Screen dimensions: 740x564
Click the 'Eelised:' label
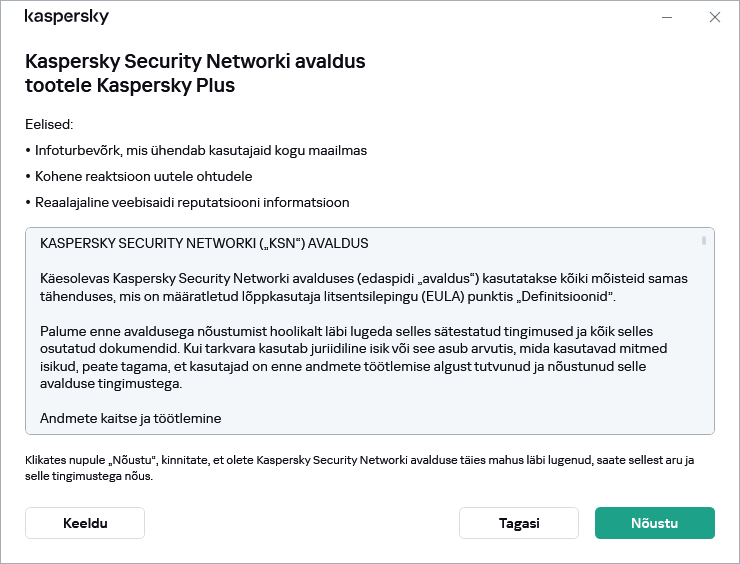point(50,124)
